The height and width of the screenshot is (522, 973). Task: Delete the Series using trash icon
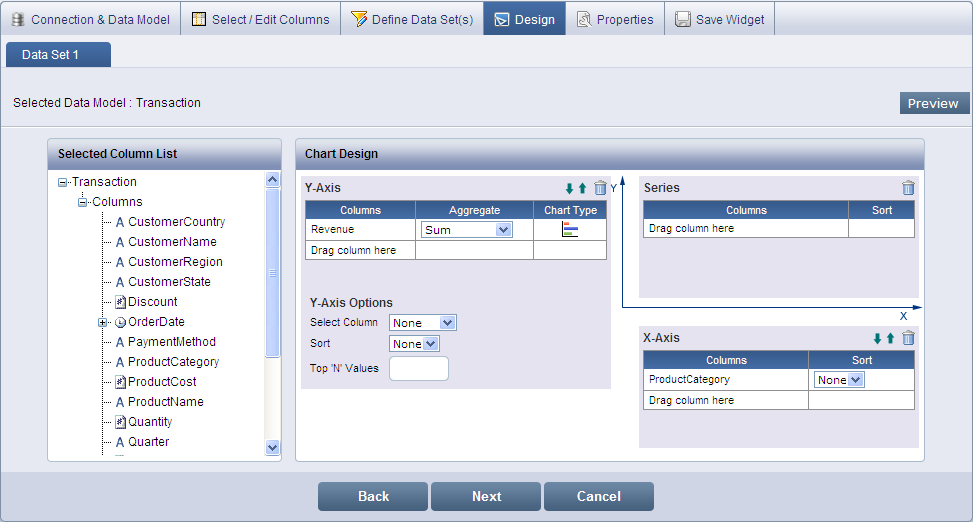908,188
